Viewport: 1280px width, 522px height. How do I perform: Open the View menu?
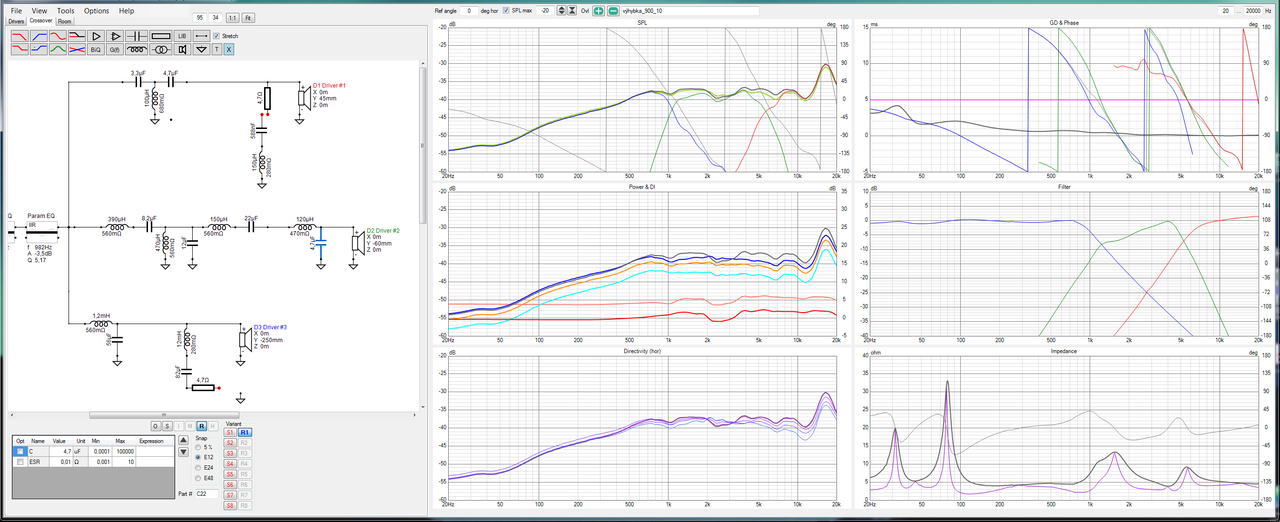point(39,11)
